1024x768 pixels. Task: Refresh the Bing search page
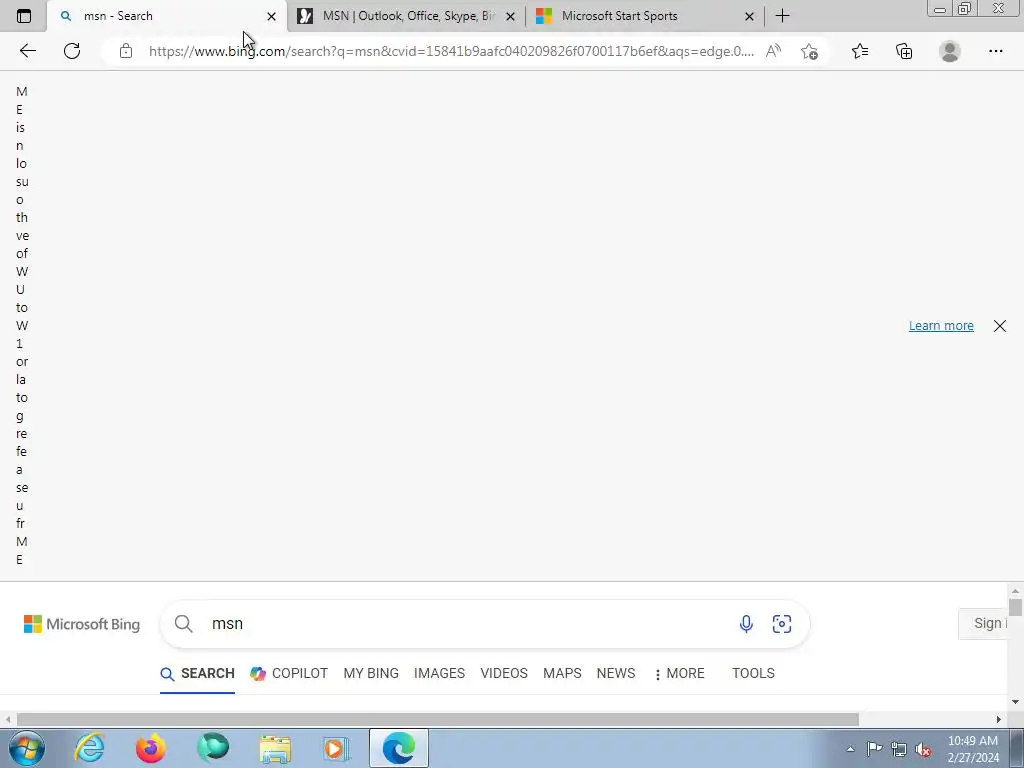[x=72, y=51]
